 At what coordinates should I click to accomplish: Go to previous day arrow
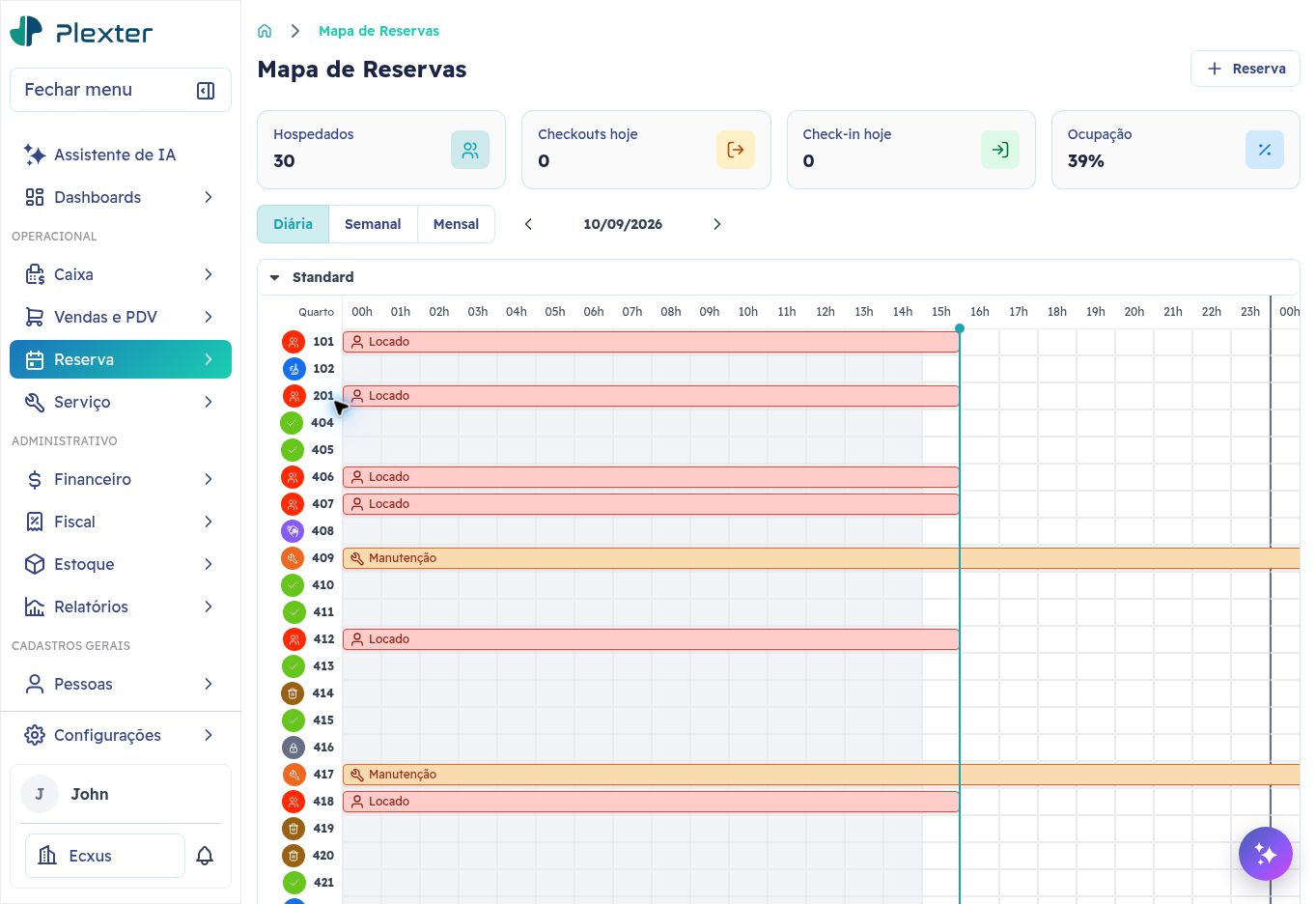(528, 224)
